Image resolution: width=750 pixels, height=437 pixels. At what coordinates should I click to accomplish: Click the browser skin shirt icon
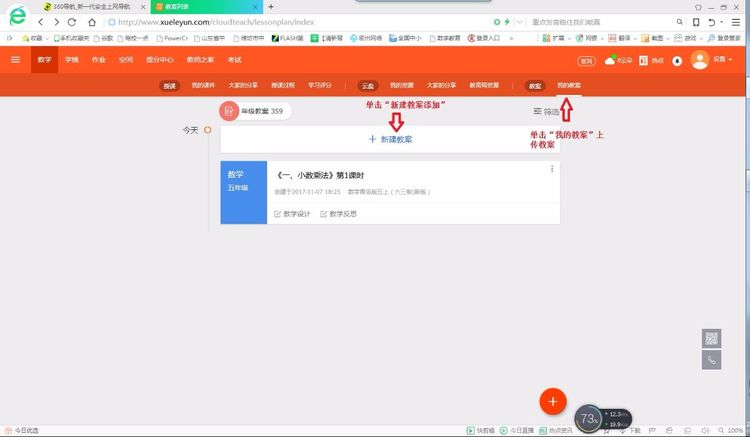698,7
